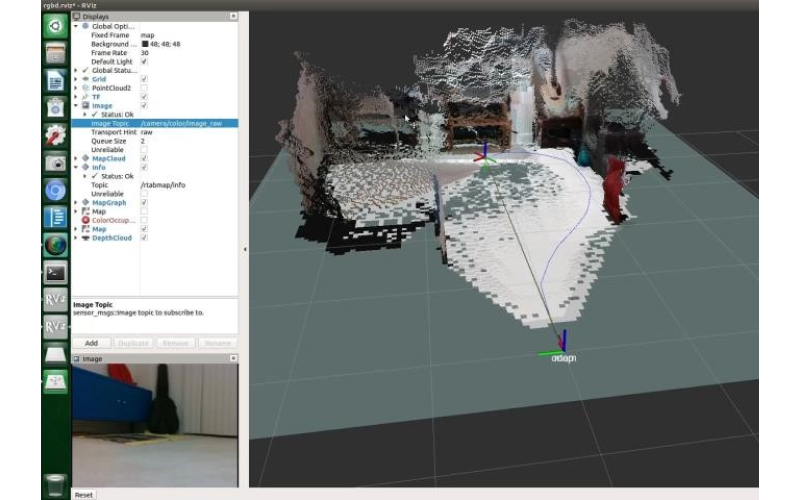
Task: Select the MapGraph display item
Action: point(108,202)
